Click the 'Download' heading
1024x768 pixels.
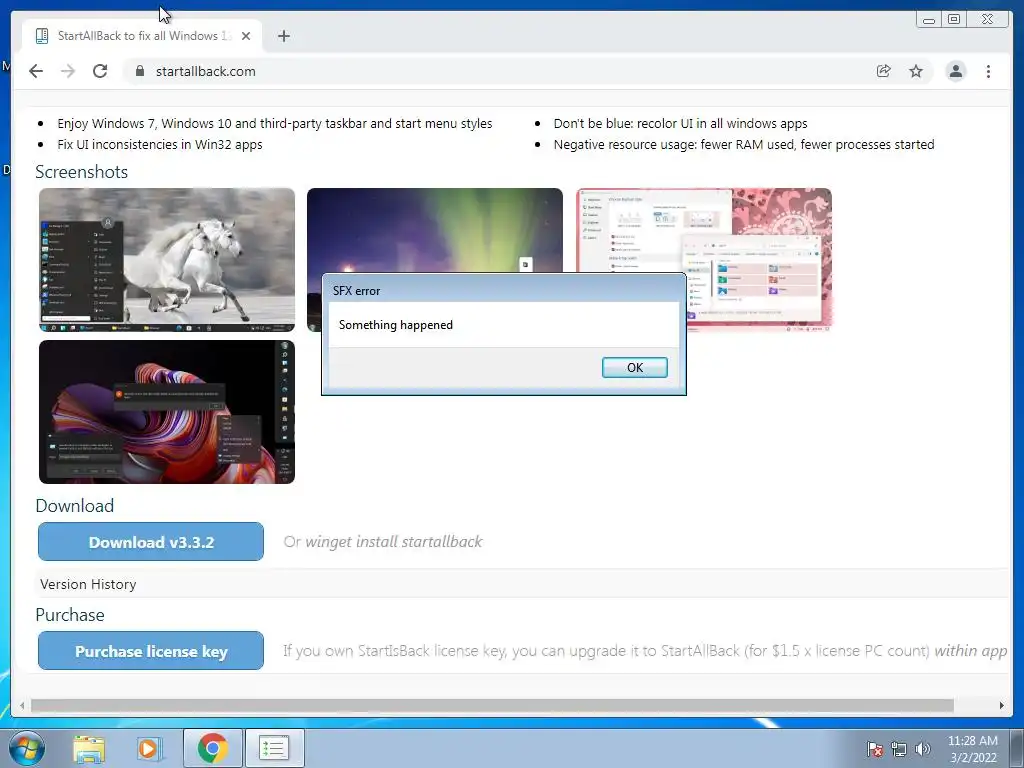(74, 505)
